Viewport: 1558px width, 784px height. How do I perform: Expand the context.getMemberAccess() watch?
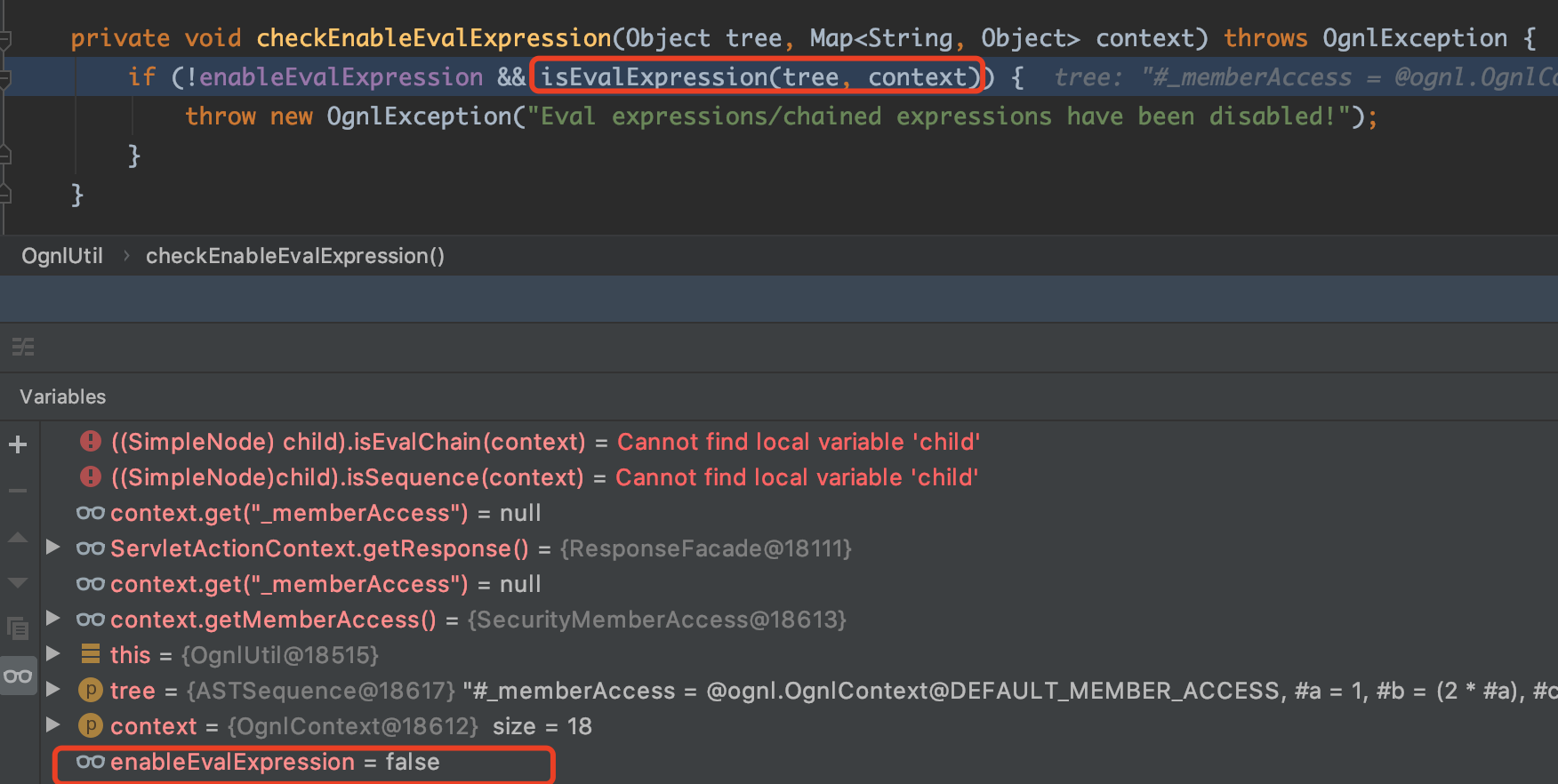pyautogui.click(x=53, y=618)
